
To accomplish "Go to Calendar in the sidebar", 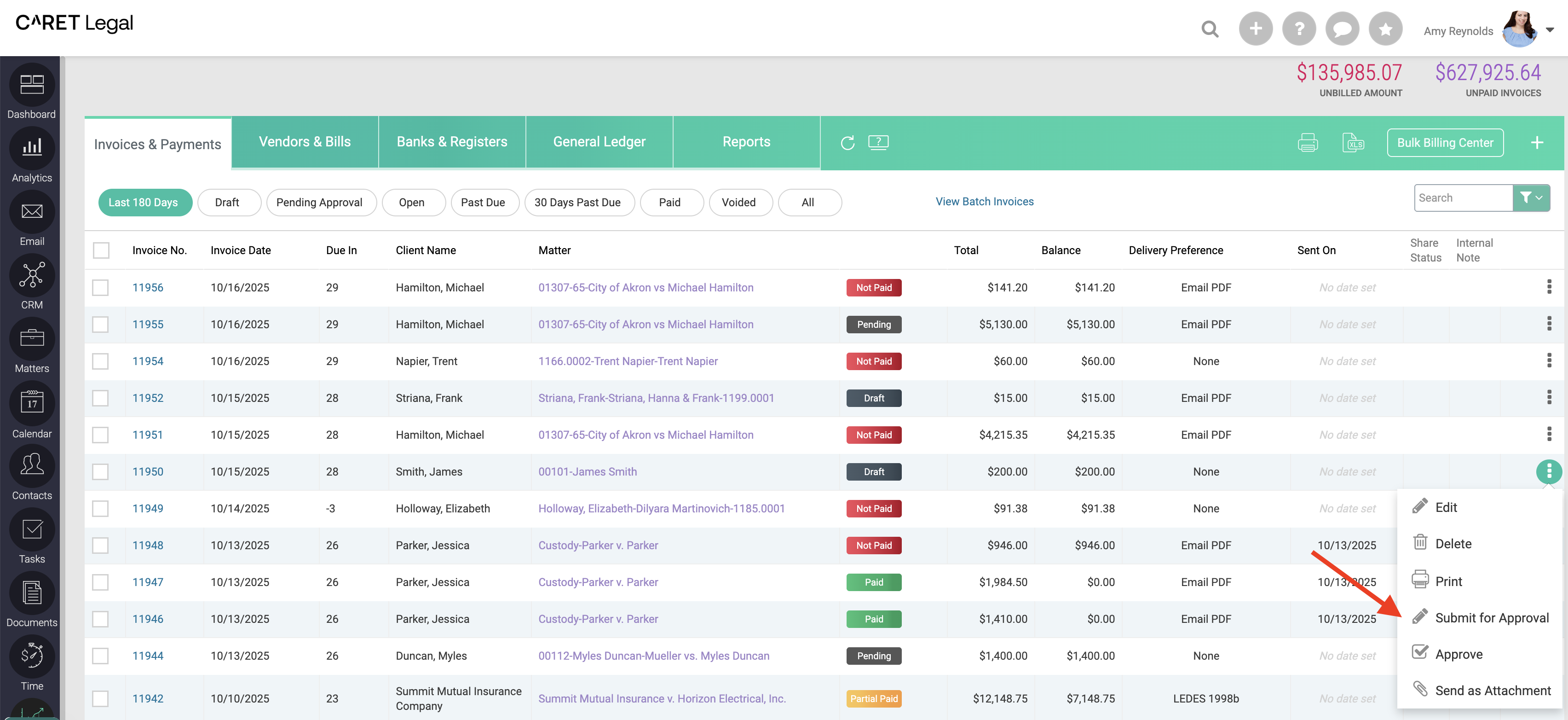I will click(x=32, y=403).
